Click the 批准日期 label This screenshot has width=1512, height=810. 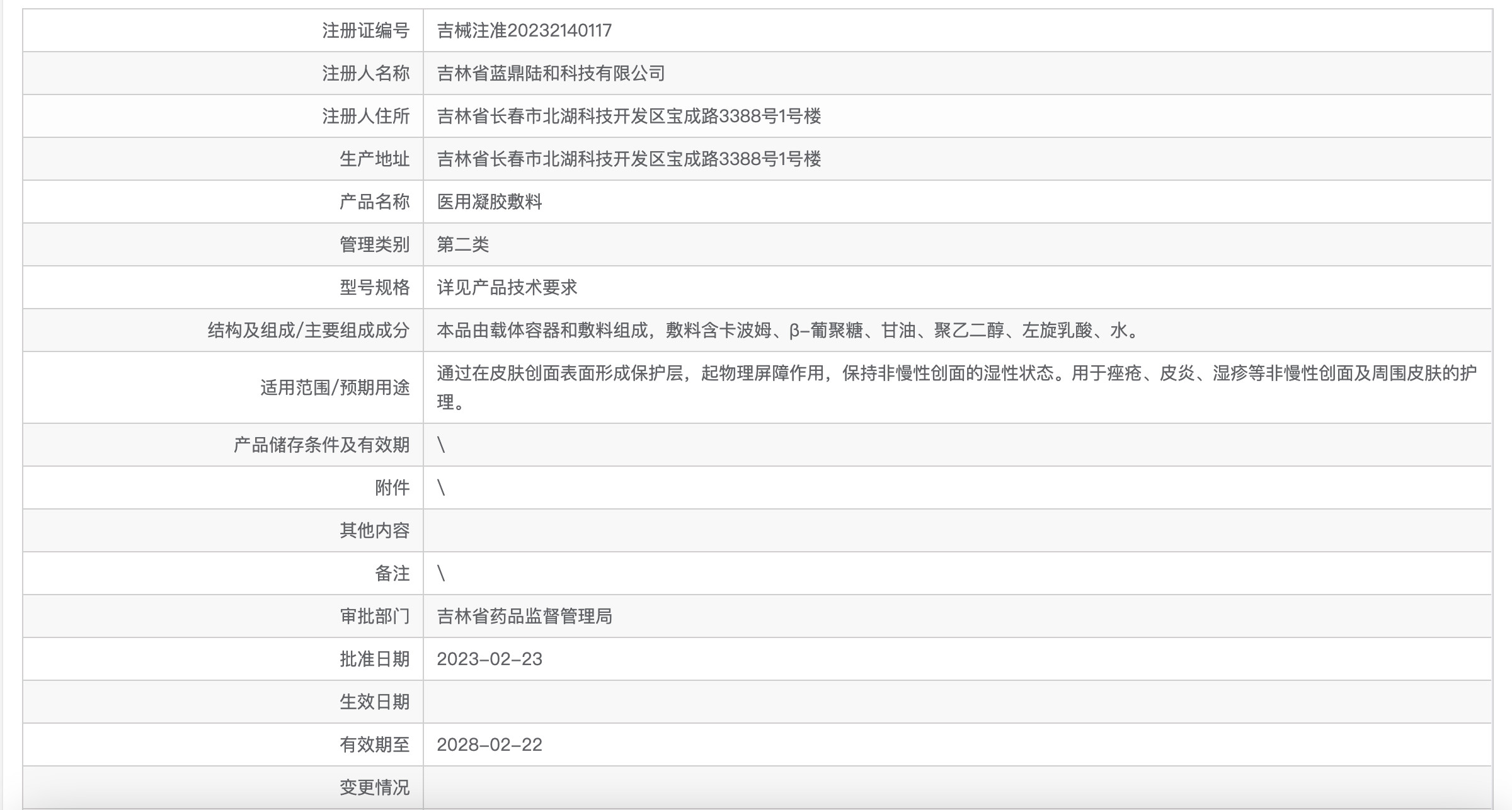[x=375, y=659]
